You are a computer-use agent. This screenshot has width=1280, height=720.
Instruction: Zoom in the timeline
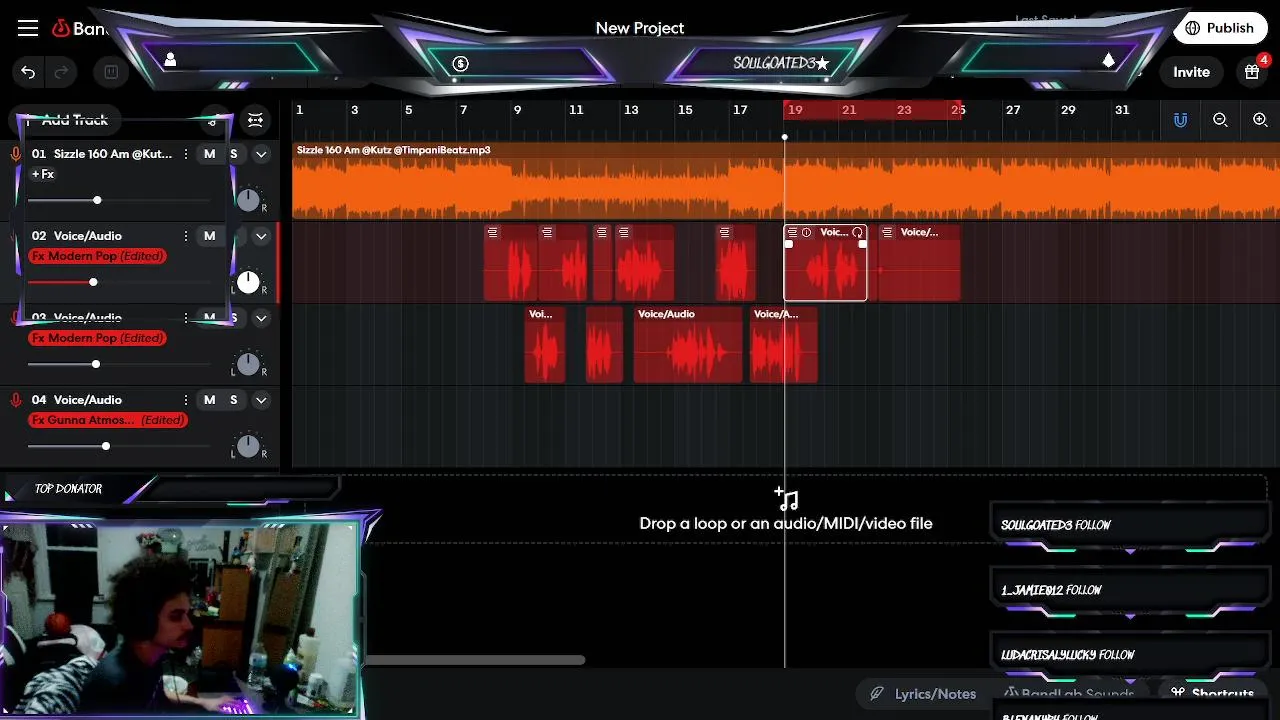1260,120
